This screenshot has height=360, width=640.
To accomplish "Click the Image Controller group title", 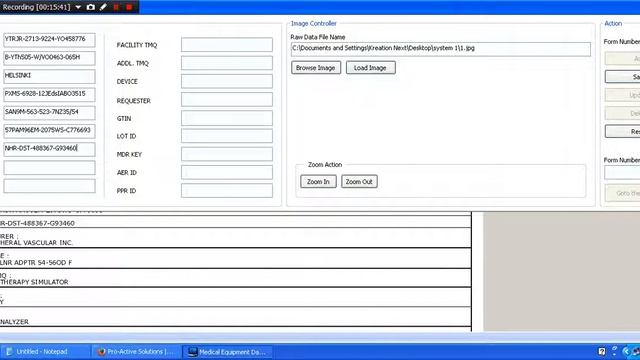I will click(313, 24).
